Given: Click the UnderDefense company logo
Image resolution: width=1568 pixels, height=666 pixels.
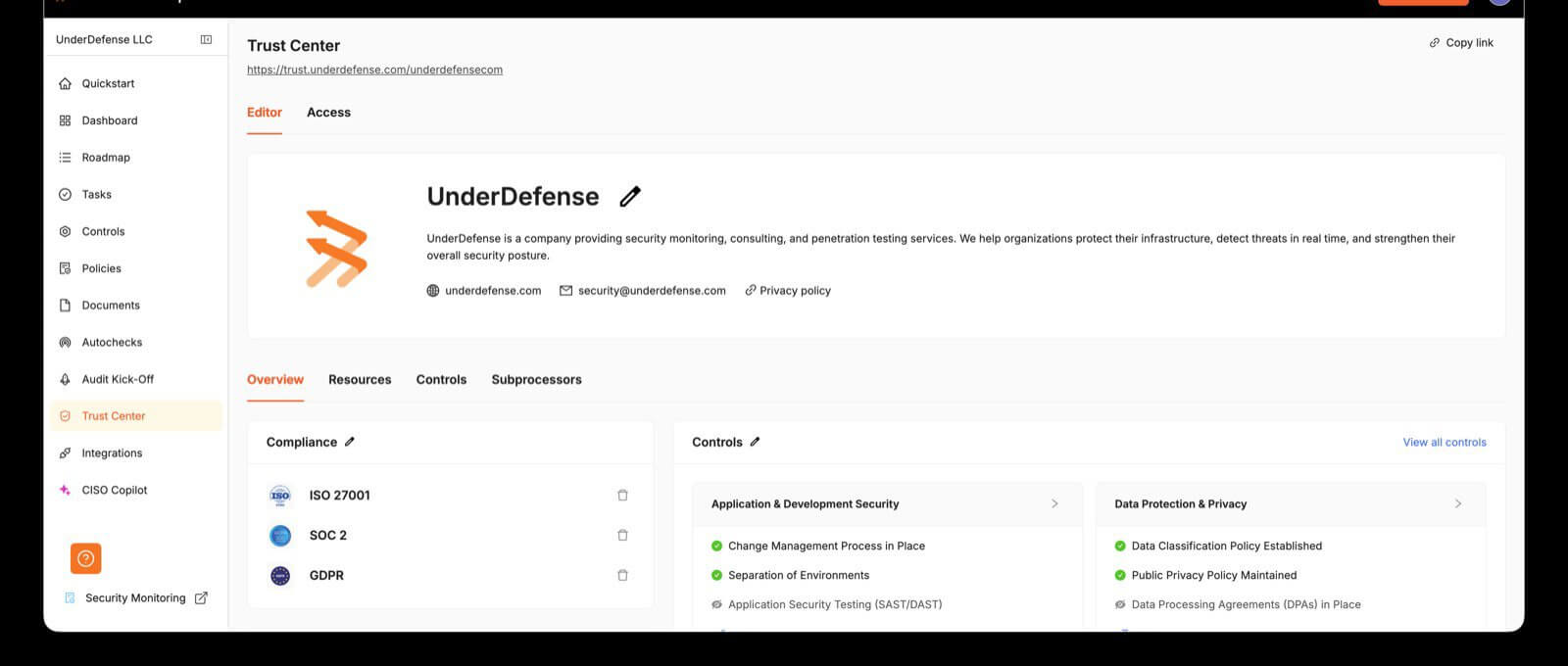Looking at the screenshot, I should (336, 248).
